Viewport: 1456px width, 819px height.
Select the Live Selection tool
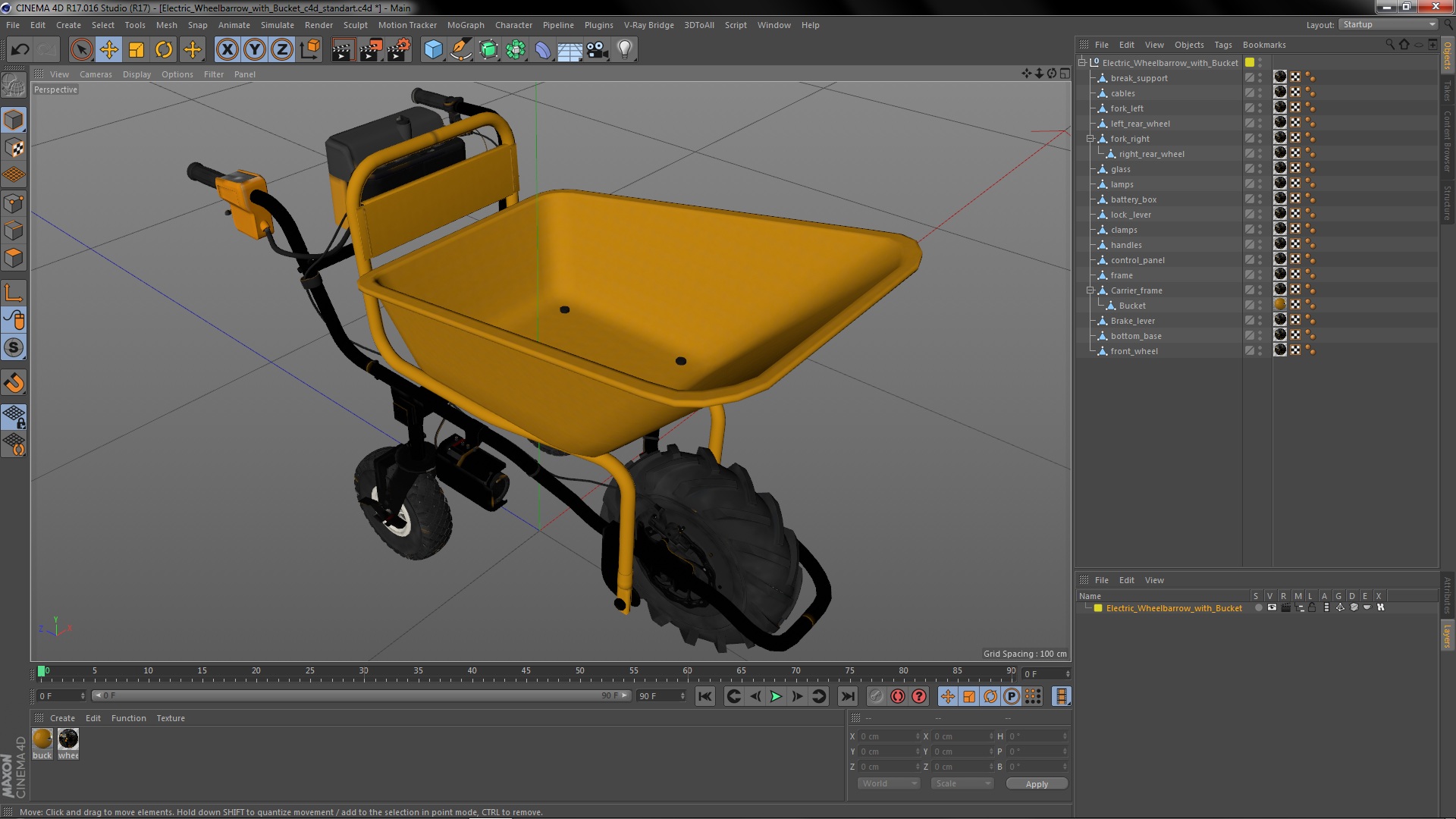(81, 50)
